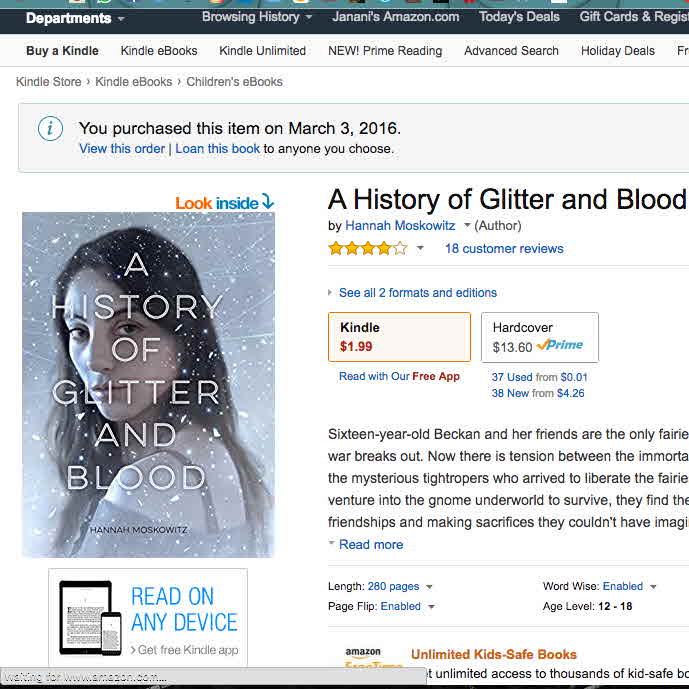Click the View this order link
This screenshot has width=689, height=689.
point(122,149)
